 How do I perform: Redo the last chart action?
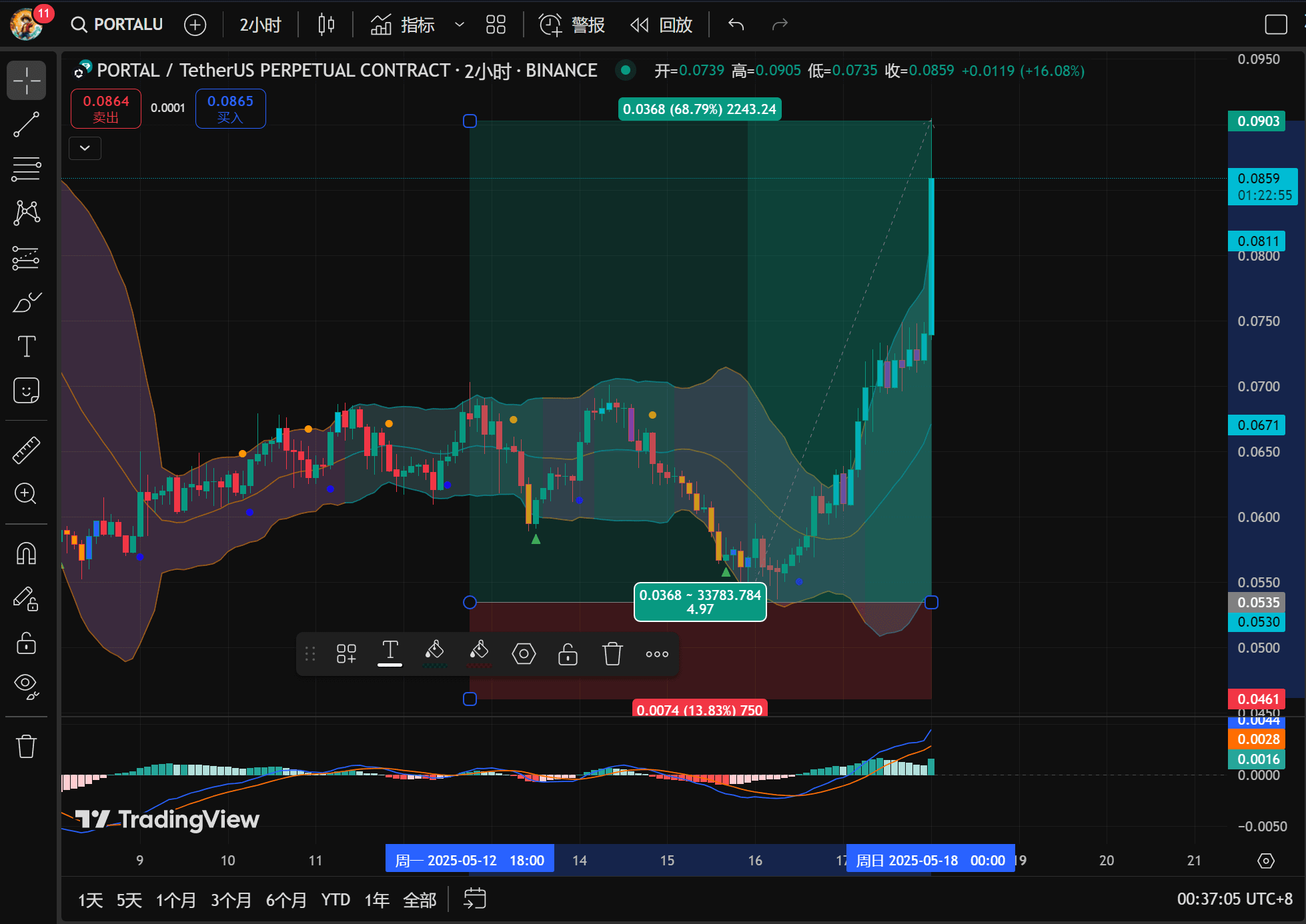click(780, 25)
